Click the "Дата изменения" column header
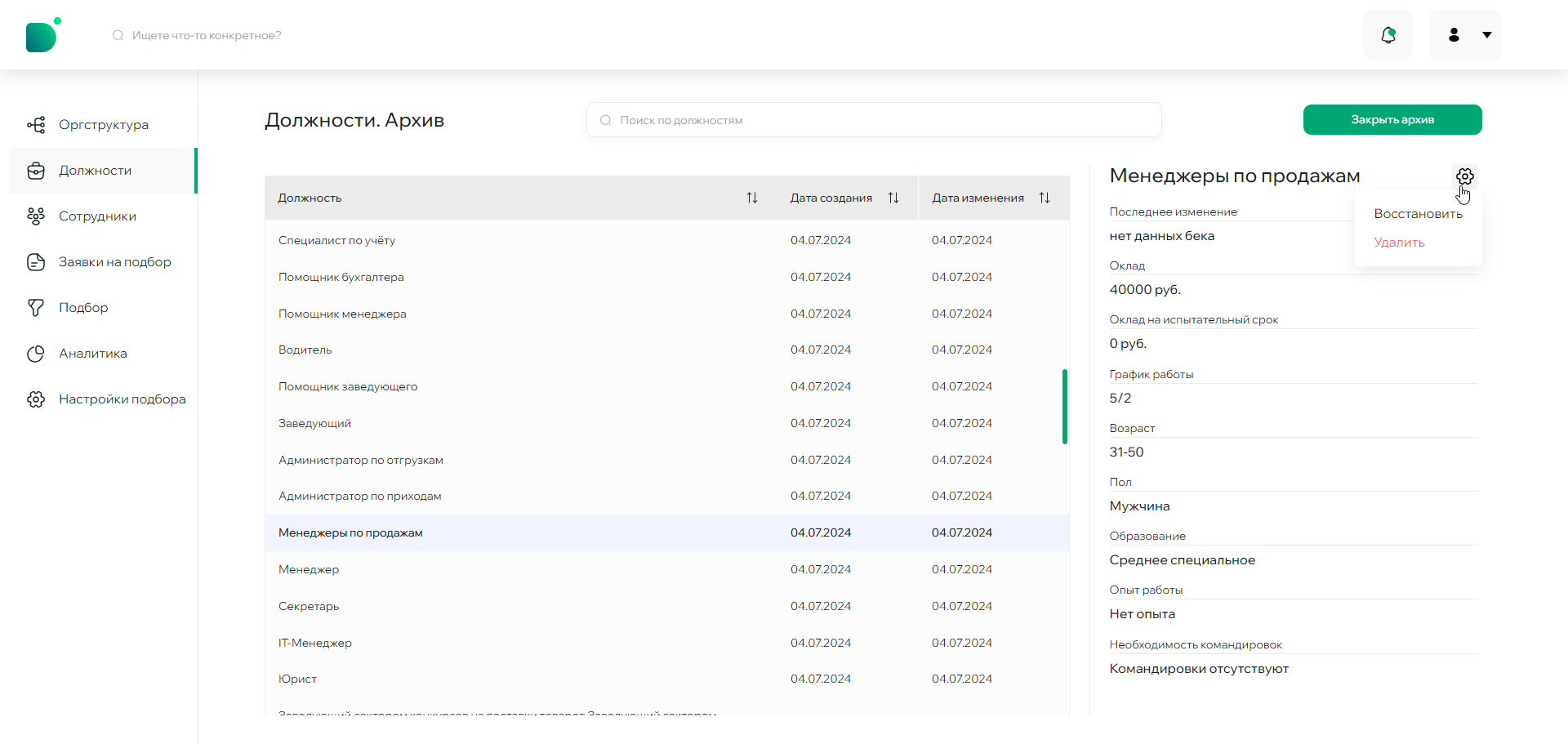 (978, 198)
